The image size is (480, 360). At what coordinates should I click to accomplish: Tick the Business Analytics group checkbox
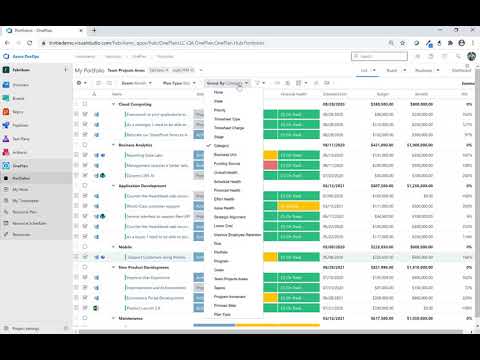pyautogui.click(x=85, y=145)
